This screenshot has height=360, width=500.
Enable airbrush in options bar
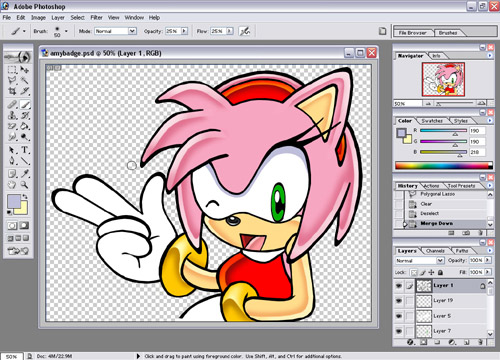(245, 31)
